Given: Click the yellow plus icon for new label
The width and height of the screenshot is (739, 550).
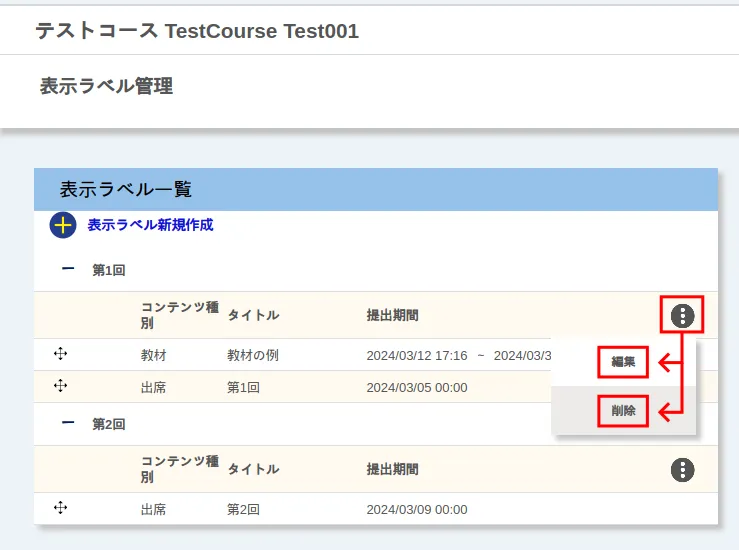Looking at the screenshot, I should 63,225.
